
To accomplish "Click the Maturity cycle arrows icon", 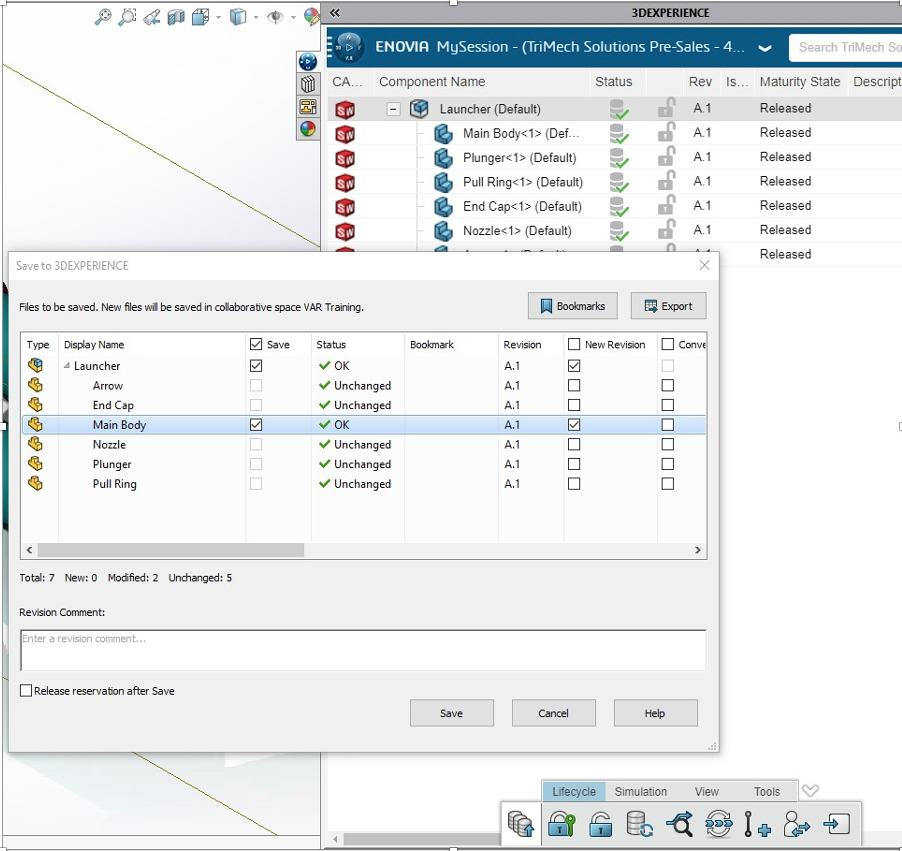I will (718, 824).
